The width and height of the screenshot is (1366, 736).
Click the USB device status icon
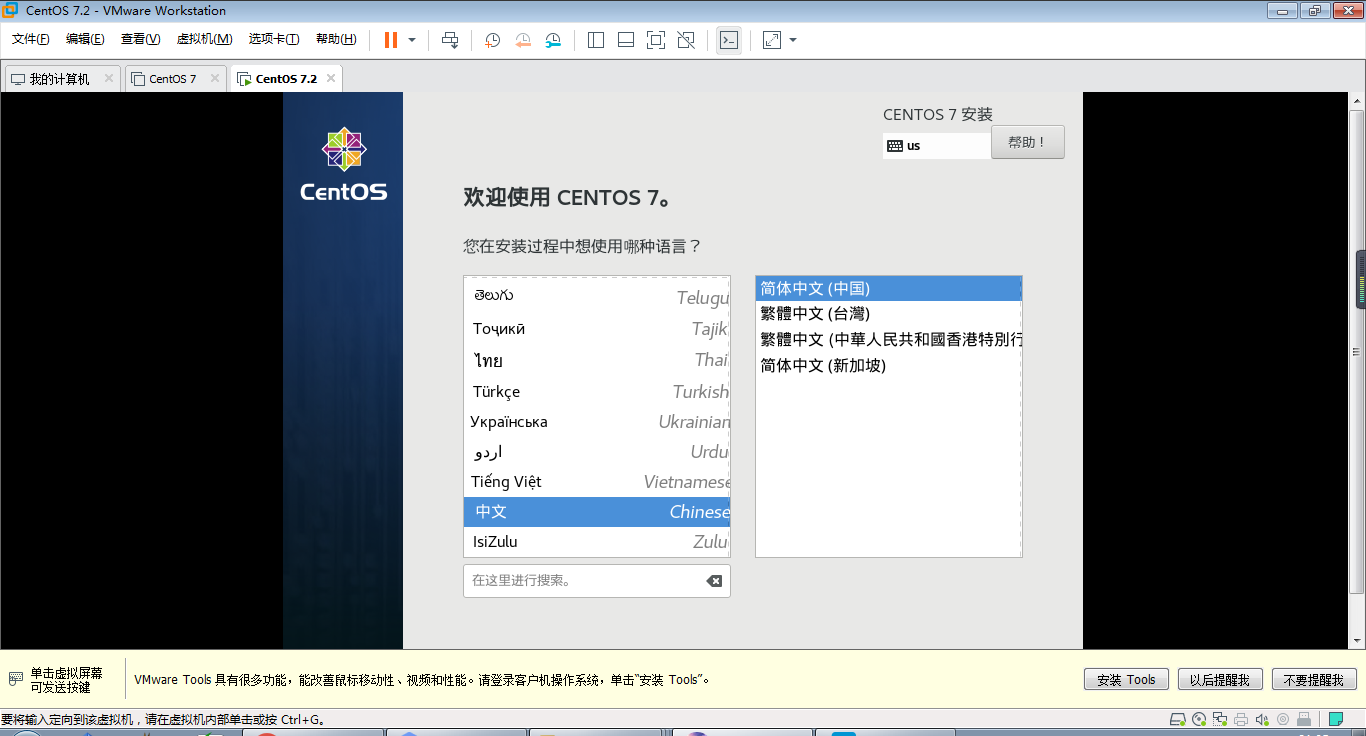[x=1303, y=719]
